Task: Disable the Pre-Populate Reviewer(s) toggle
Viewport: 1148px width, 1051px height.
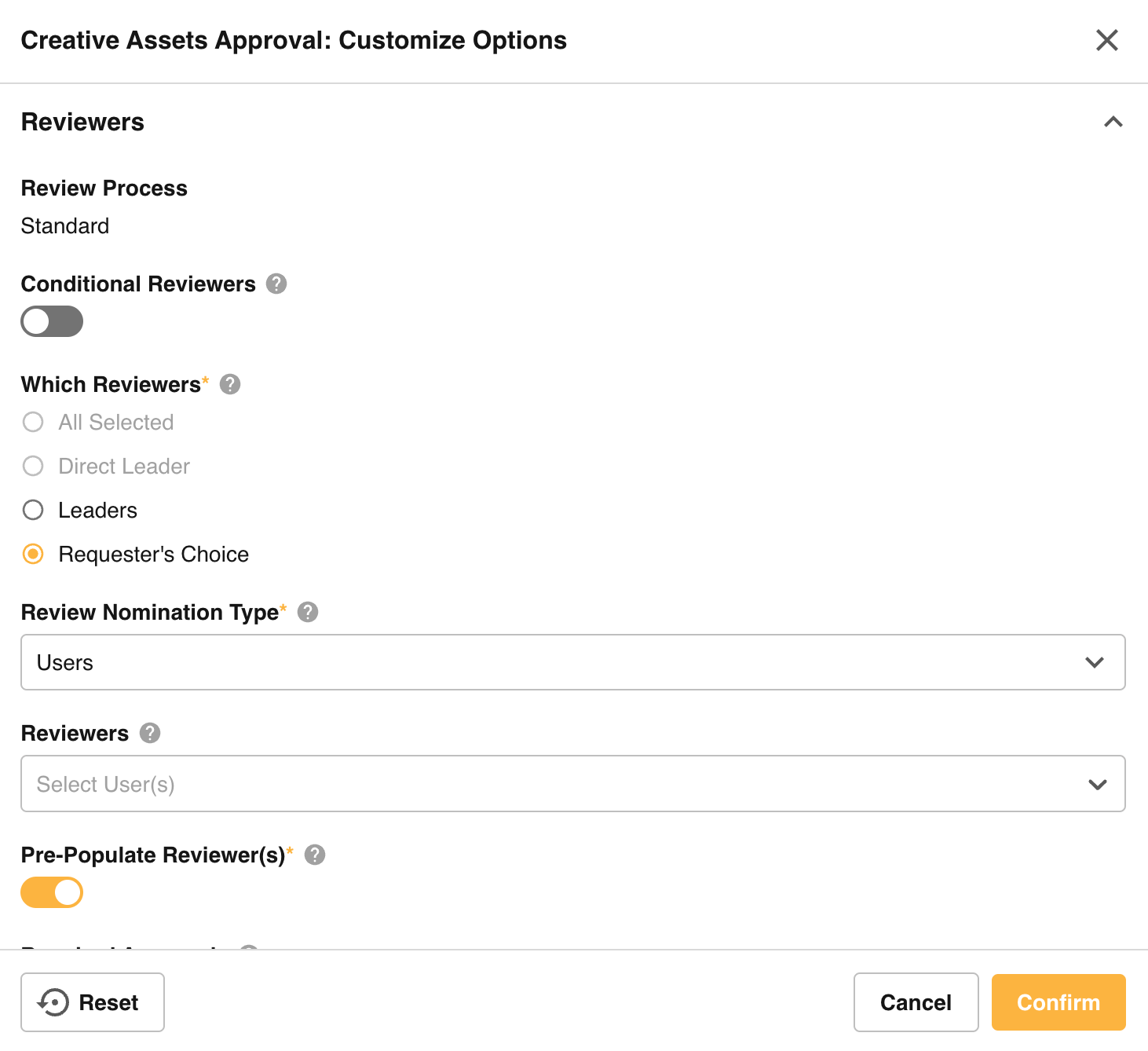Action: click(52, 892)
